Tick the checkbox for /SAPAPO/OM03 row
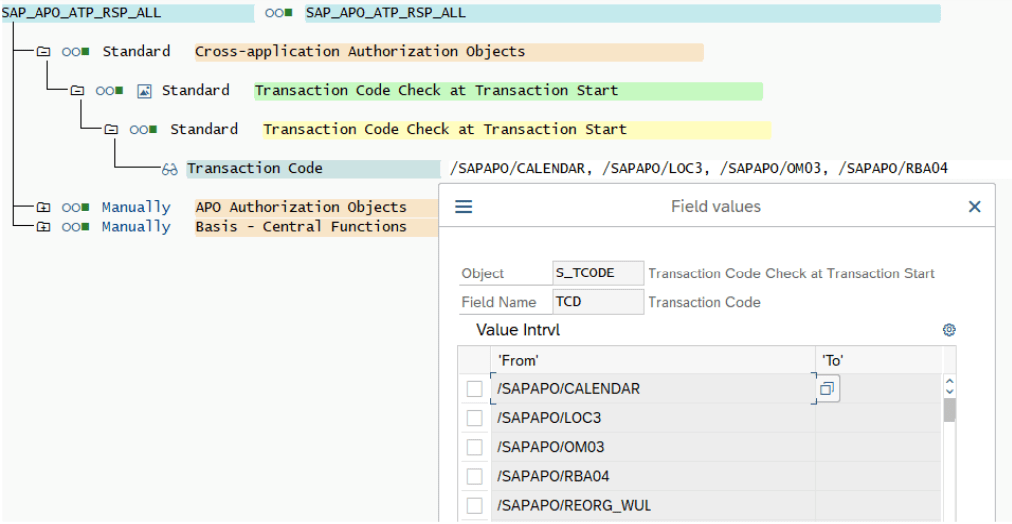1012x524 pixels. tap(474, 447)
